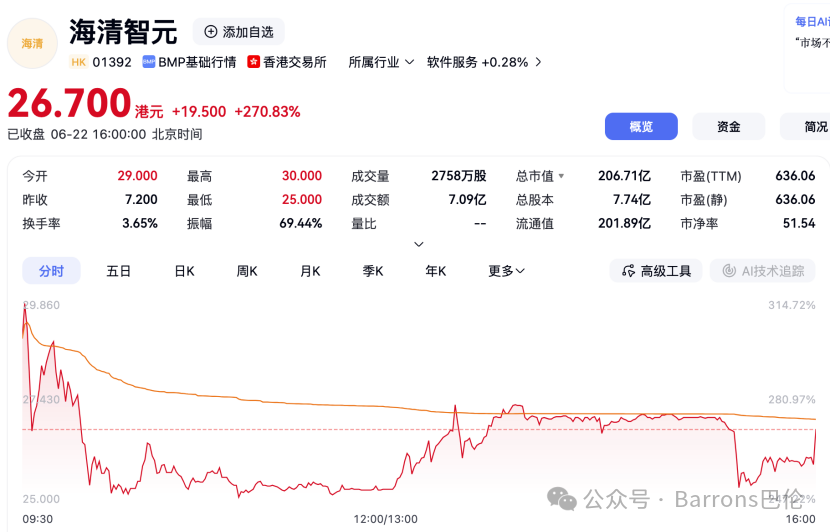Switch to the 资金 tab

click(x=728, y=127)
